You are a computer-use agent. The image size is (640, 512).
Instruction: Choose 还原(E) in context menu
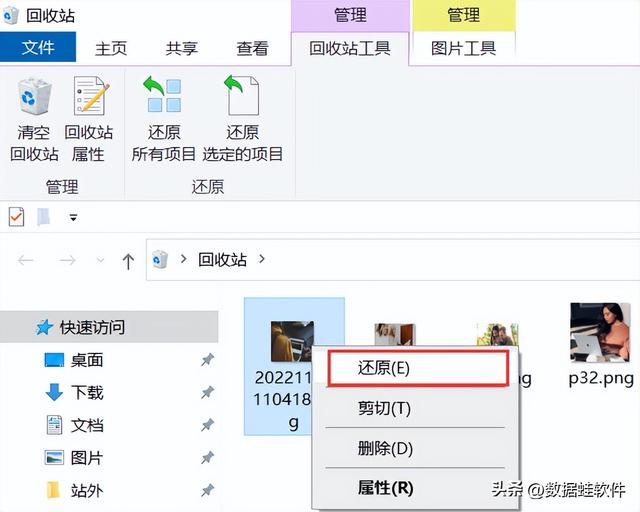click(418, 368)
